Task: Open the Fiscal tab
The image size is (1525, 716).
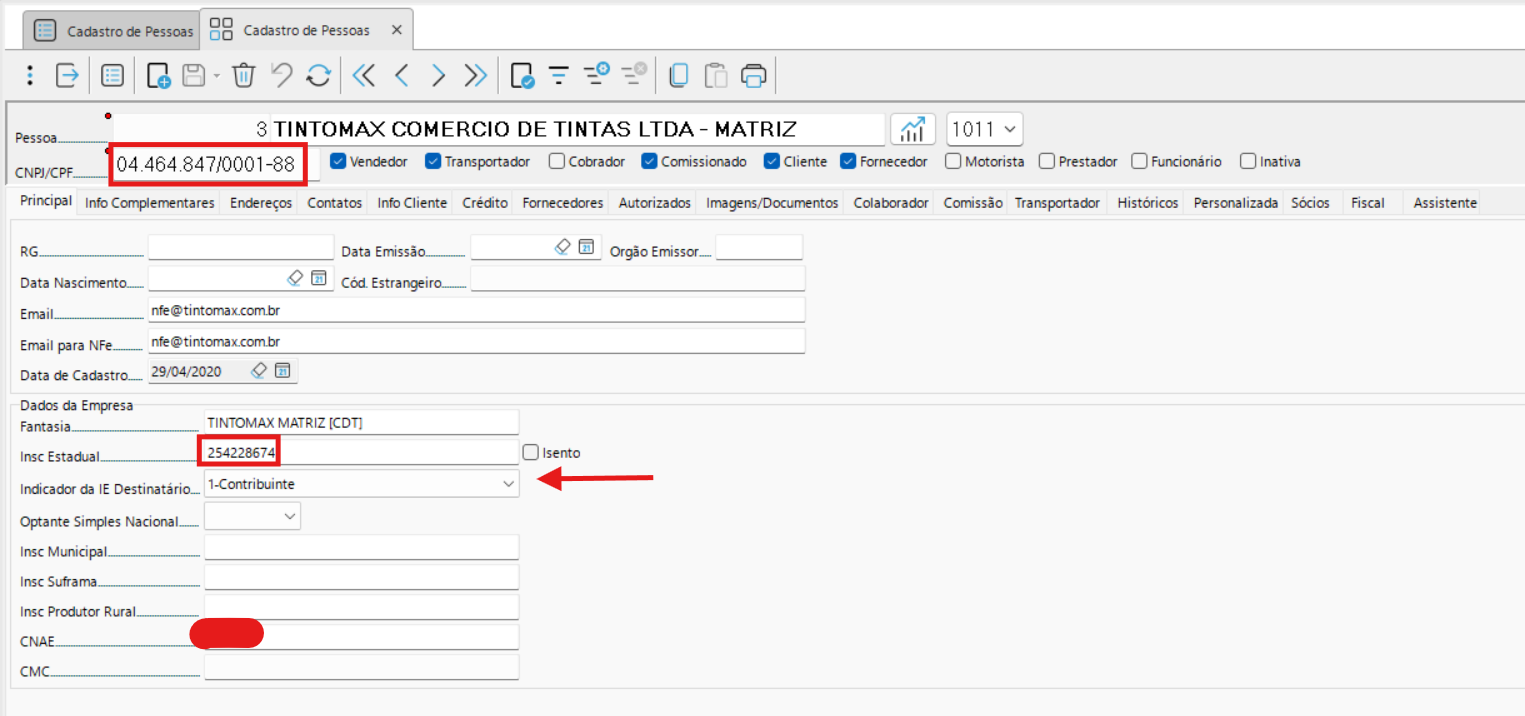Action: click(x=1367, y=203)
